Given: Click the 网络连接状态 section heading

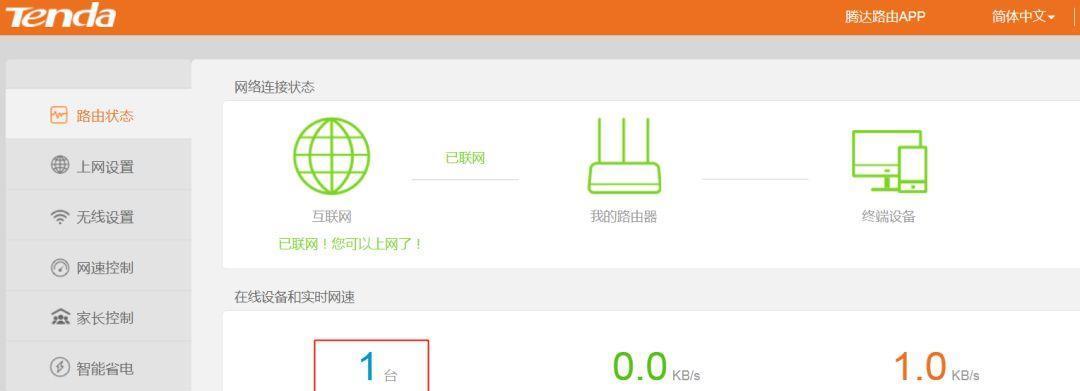Looking at the screenshot, I should pyautogui.click(x=274, y=87).
